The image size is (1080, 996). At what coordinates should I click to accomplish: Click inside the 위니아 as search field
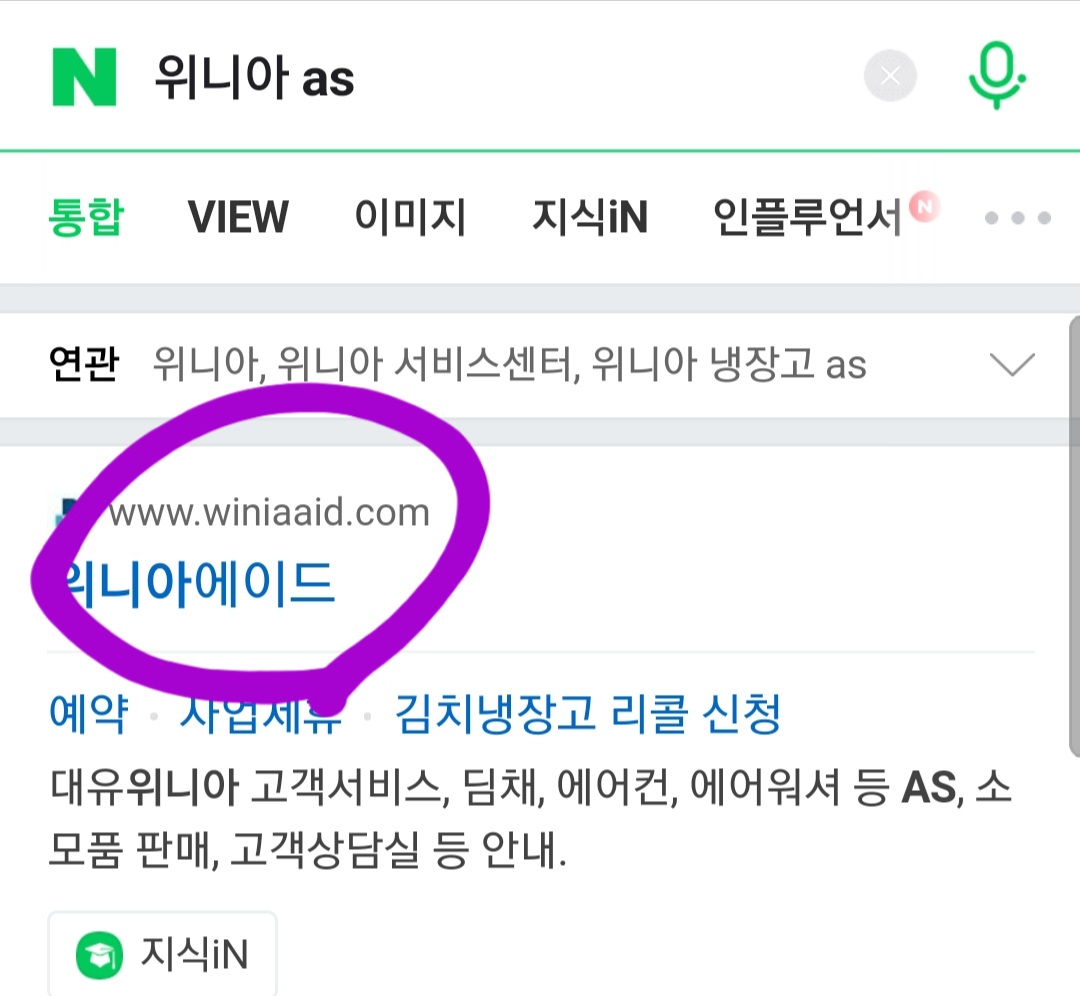click(x=496, y=77)
